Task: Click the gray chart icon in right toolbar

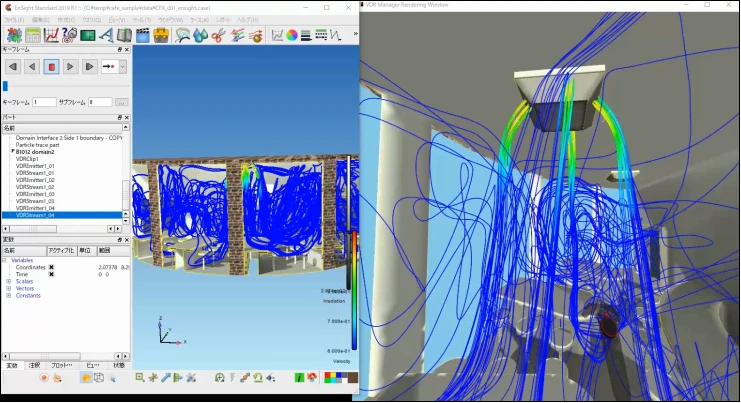Action: pyautogui.click(x=277, y=35)
